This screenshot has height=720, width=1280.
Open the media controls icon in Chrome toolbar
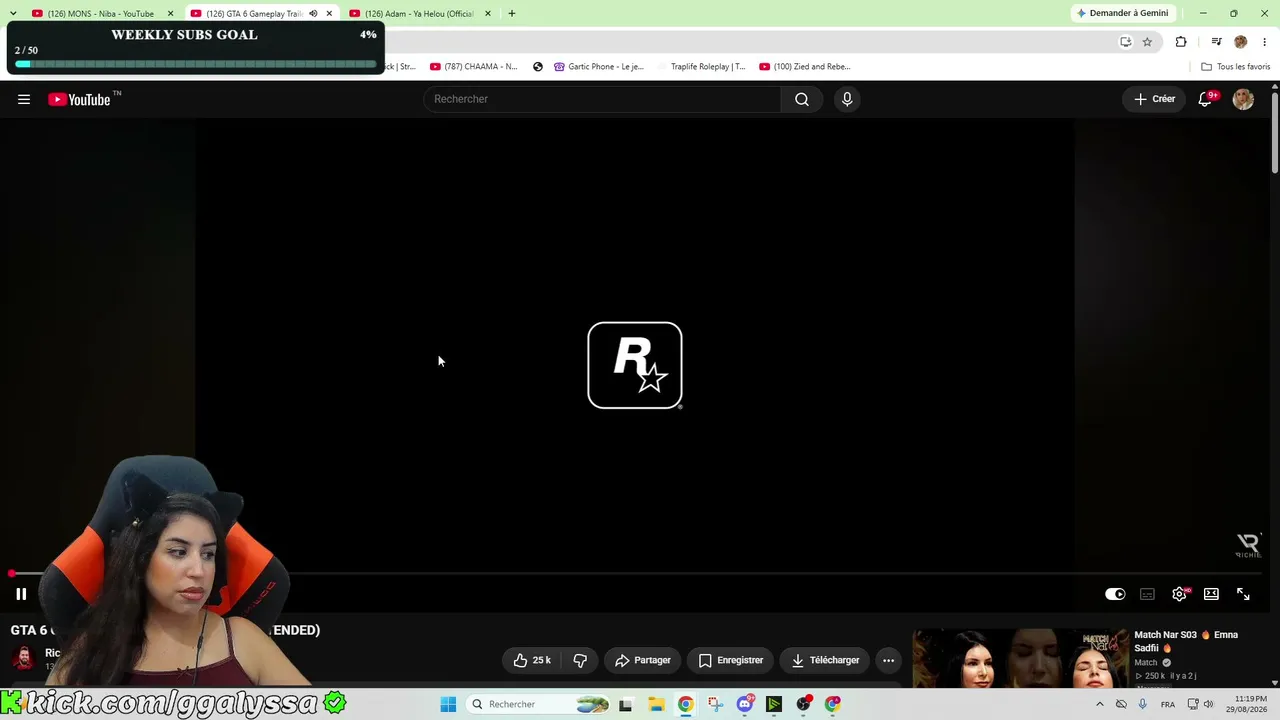pos(1216,42)
